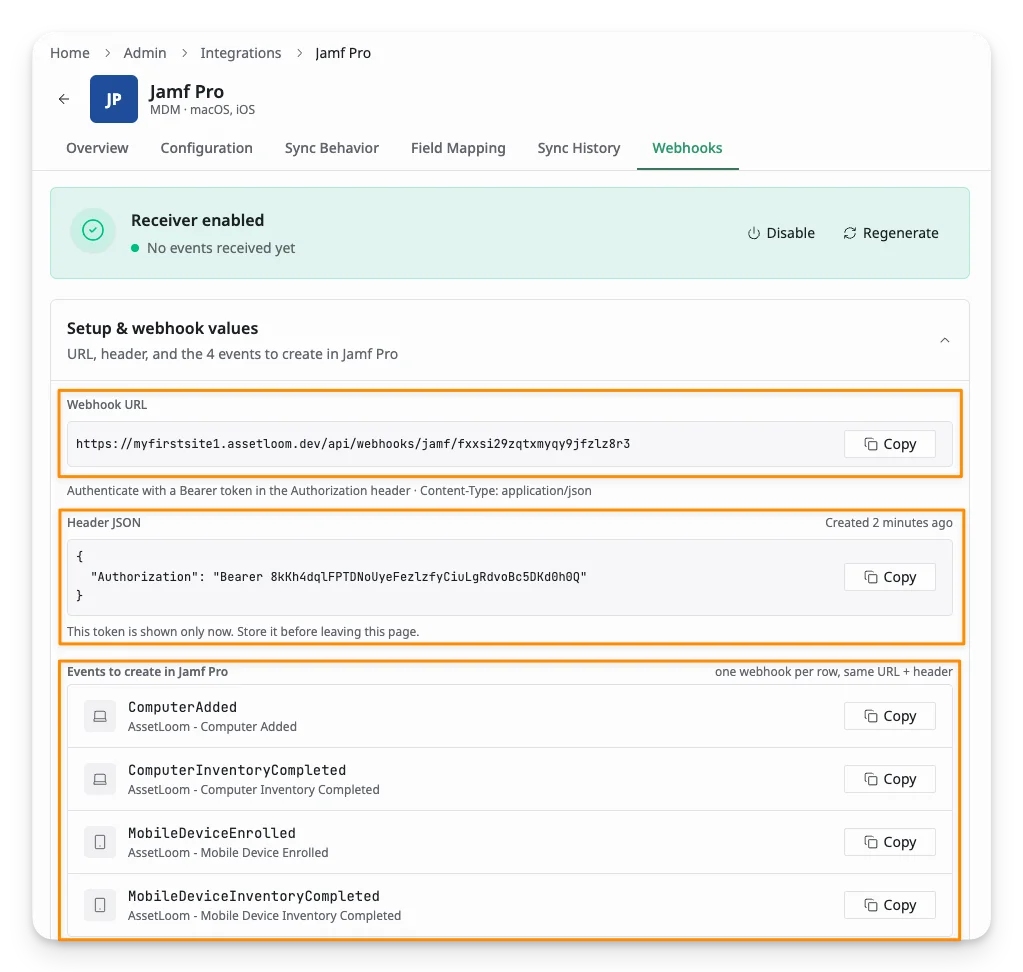This screenshot has width=1023, height=972.
Task: Click the JP Jamf Pro logo tile
Action: coord(114,99)
